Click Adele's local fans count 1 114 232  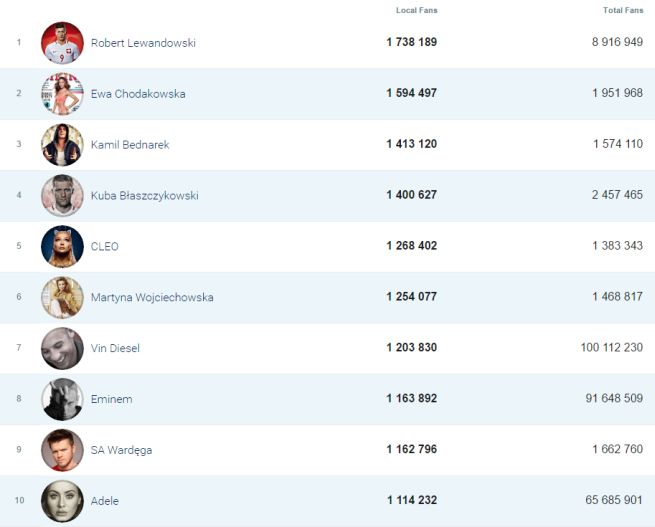pos(411,501)
